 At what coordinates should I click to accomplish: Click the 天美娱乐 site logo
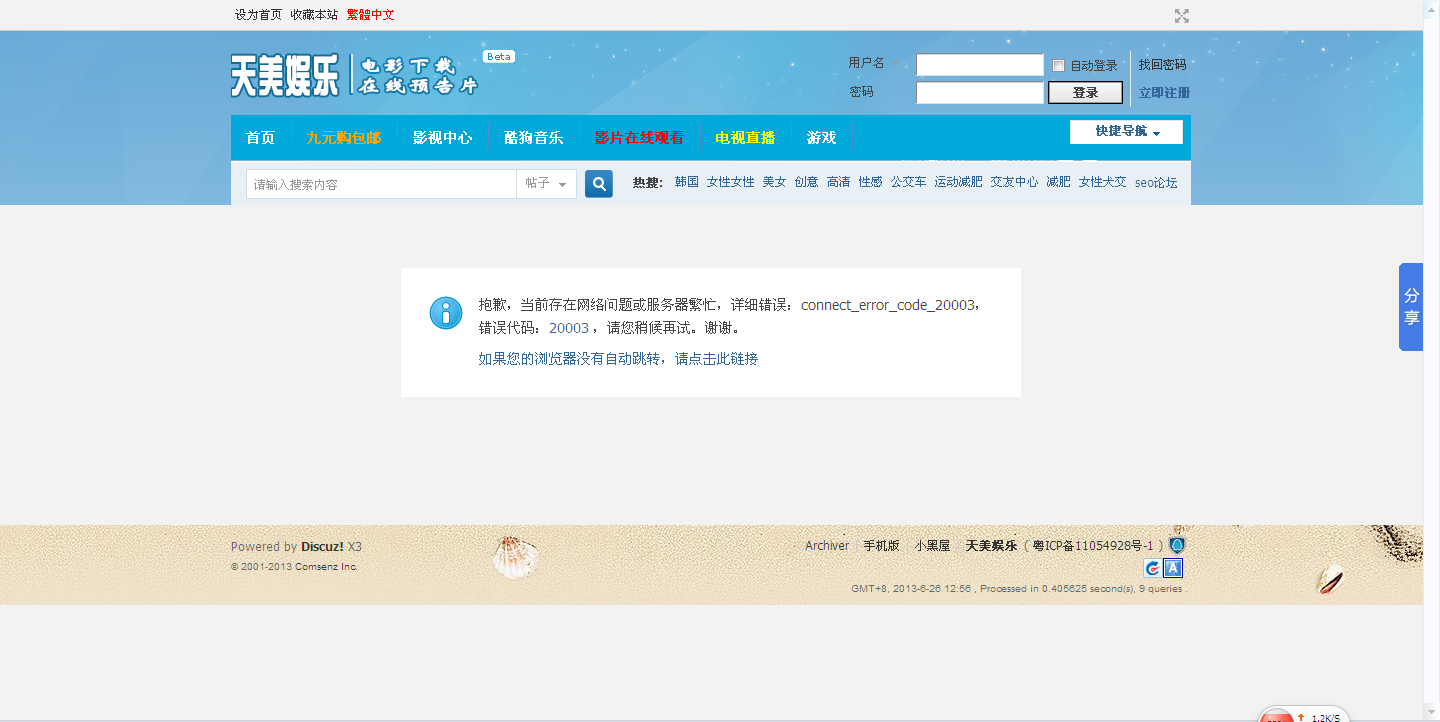point(285,76)
